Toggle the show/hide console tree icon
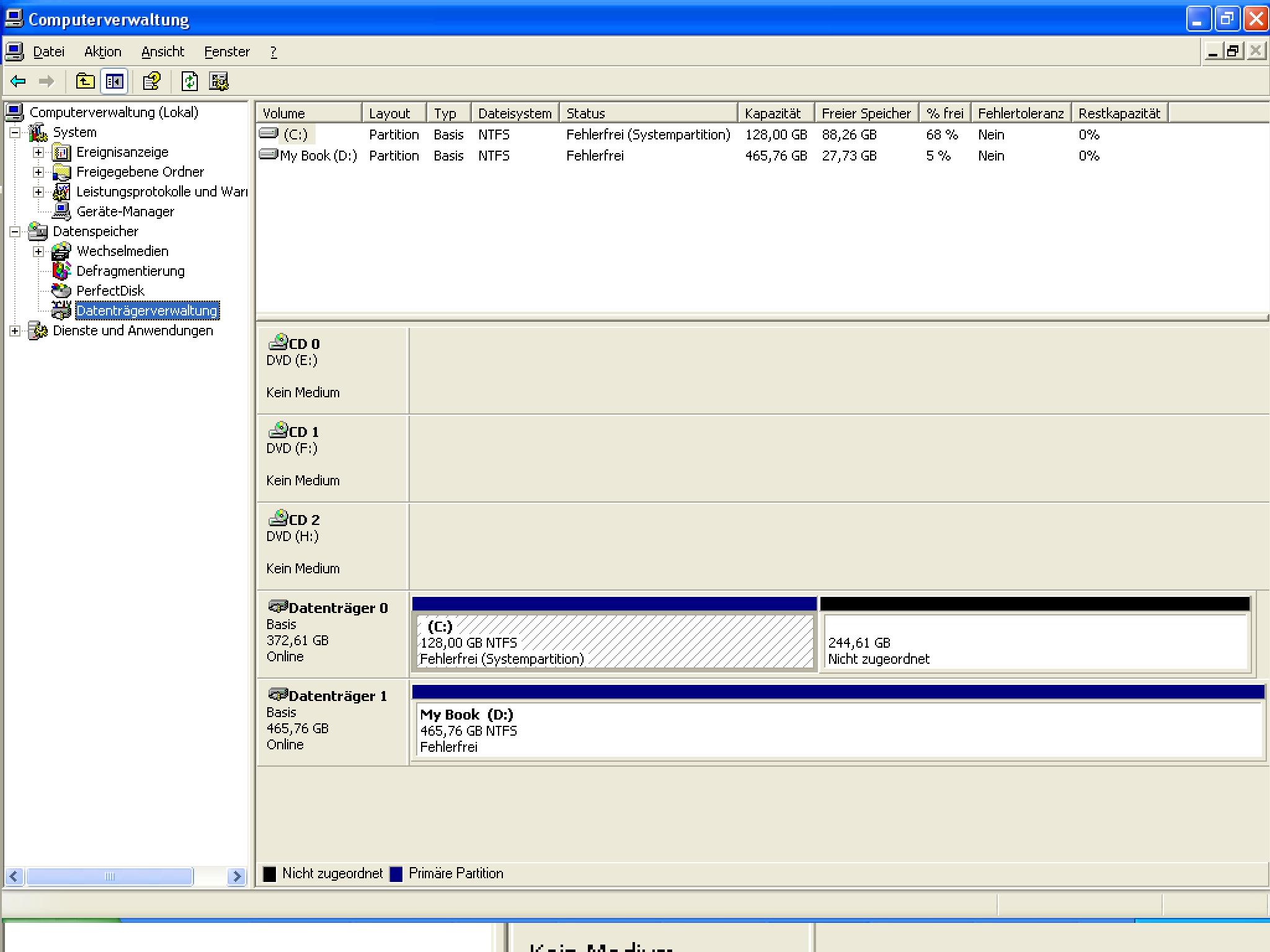 click(115, 81)
